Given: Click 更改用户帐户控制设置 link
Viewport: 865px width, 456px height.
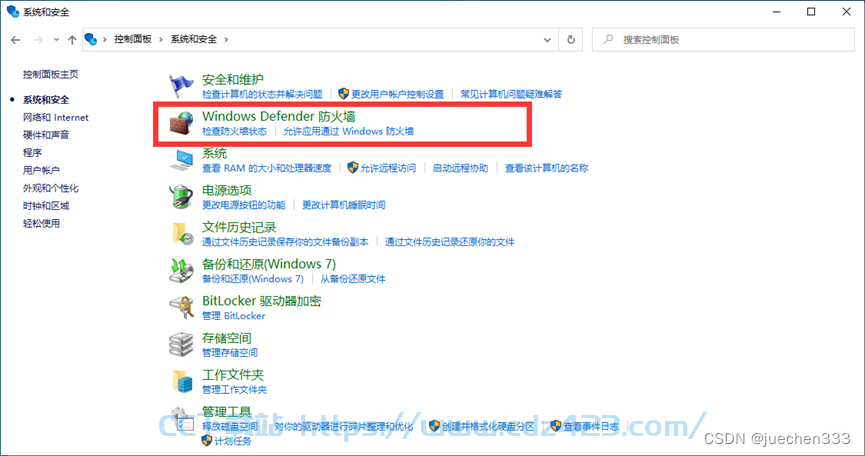Looking at the screenshot, I should click(x=398, y=94).
